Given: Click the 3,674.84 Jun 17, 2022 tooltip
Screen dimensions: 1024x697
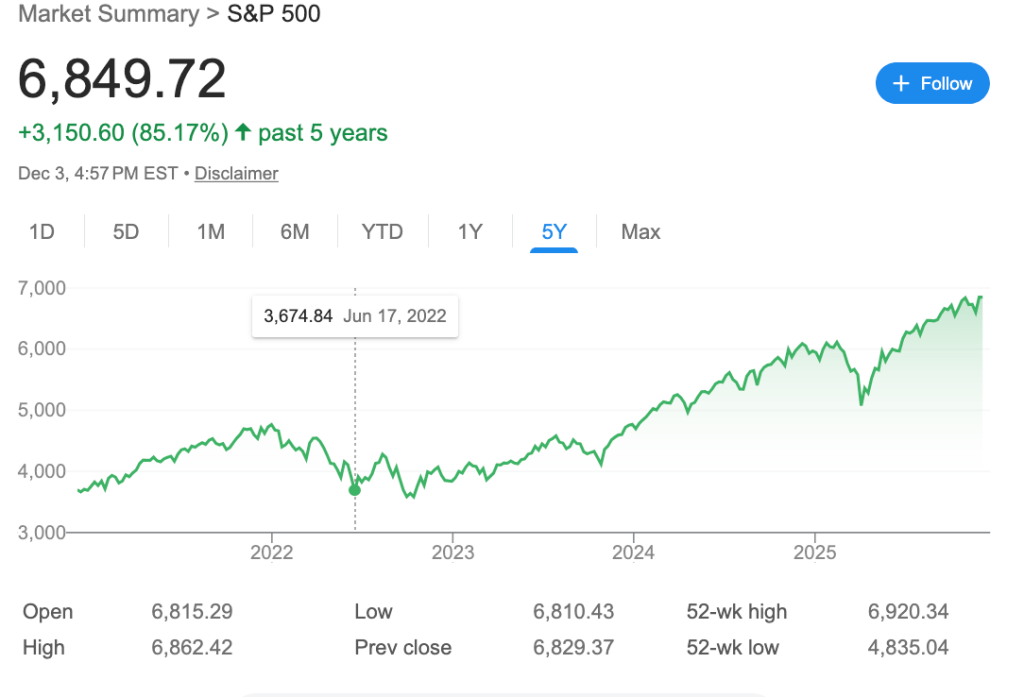Looking at the screenshot, I should [x=355, y=316].
